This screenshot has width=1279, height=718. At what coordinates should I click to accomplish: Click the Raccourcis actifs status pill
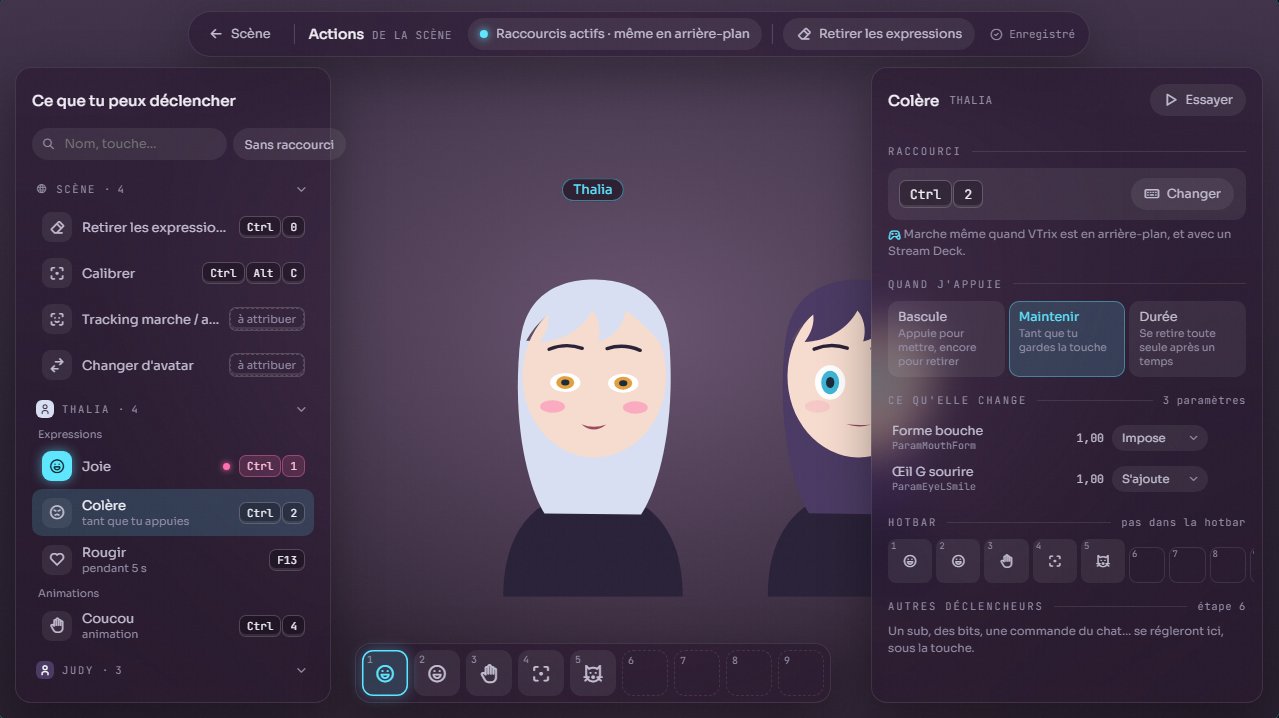tap(615, 34)
